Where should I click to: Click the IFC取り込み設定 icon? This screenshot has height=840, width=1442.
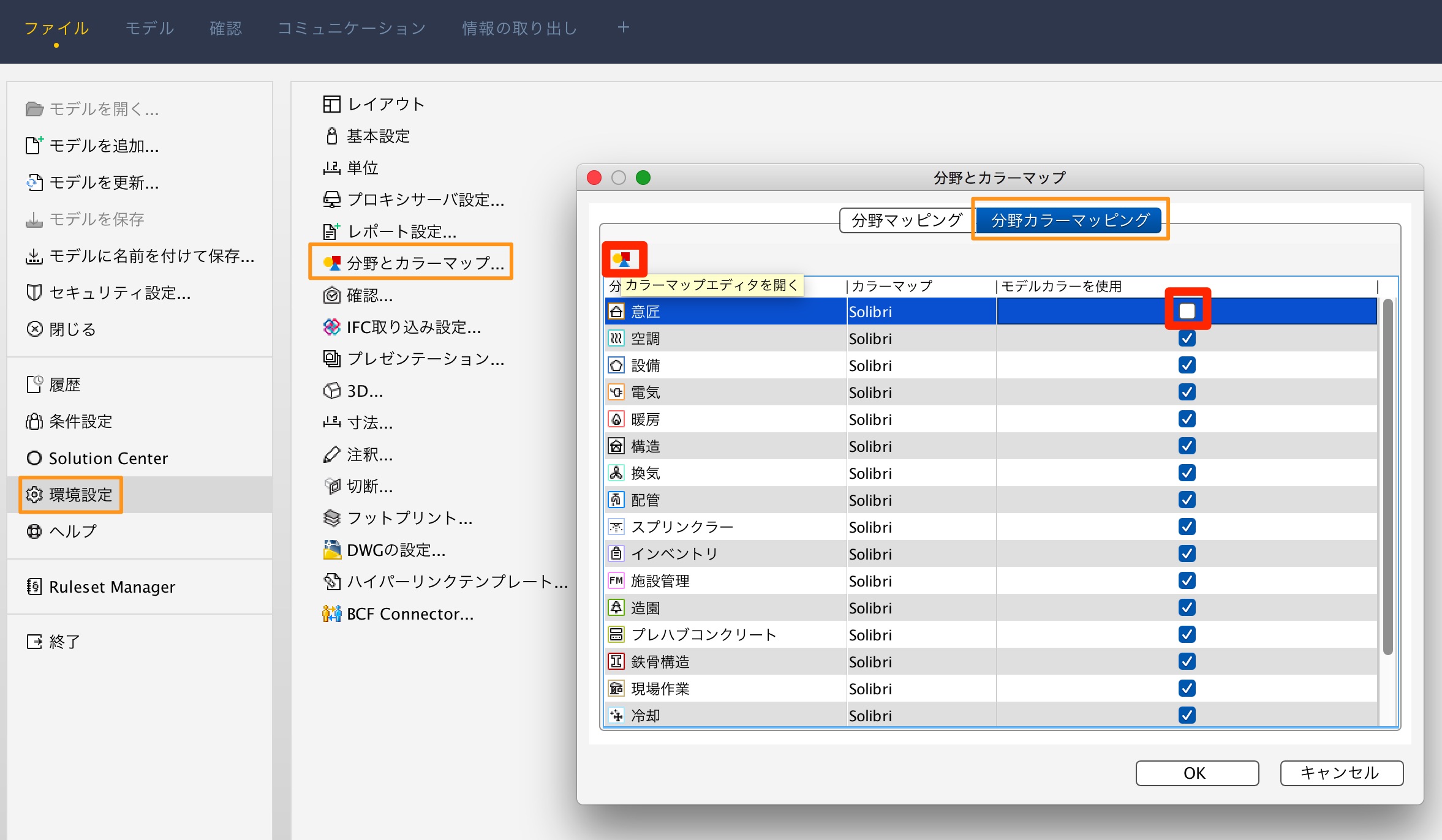pyautogui.click(x=331, y=327)
